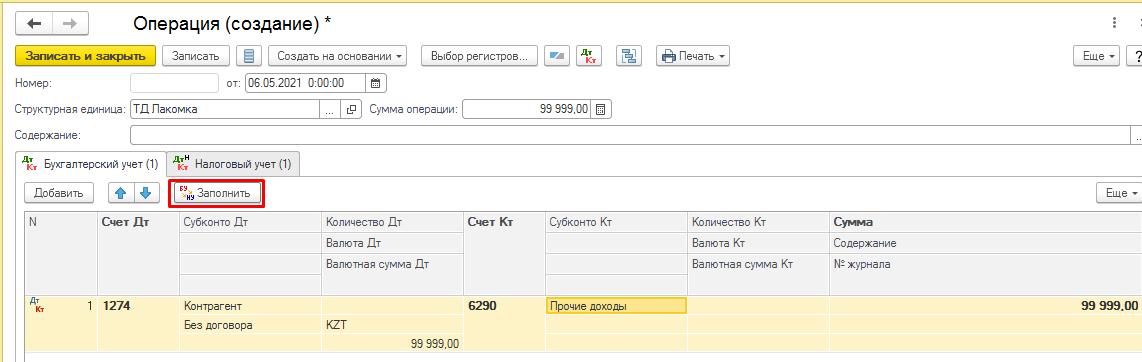
Task: Expand the Создать на основании dropdown
Action: point(337,56)
